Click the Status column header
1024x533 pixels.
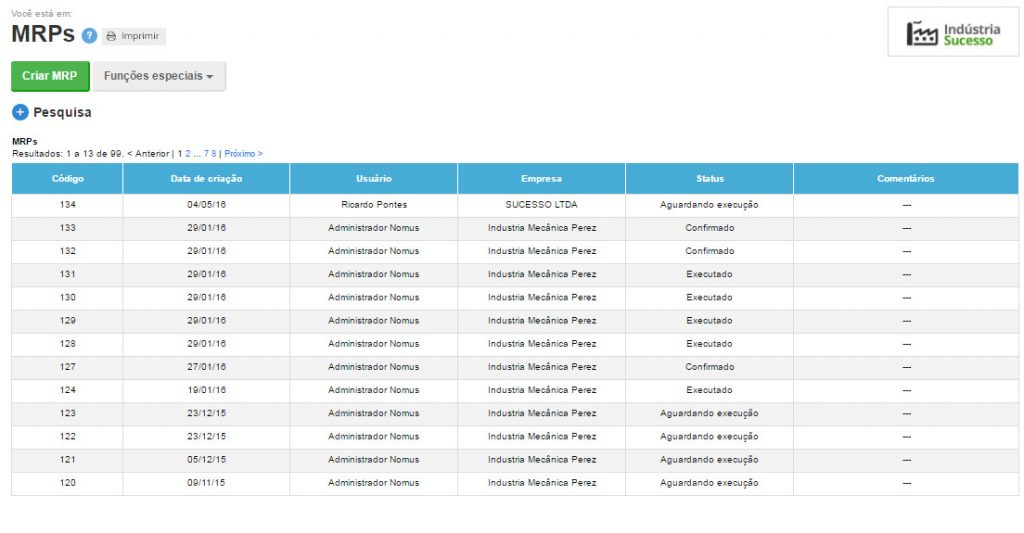(x=709, y=179)
